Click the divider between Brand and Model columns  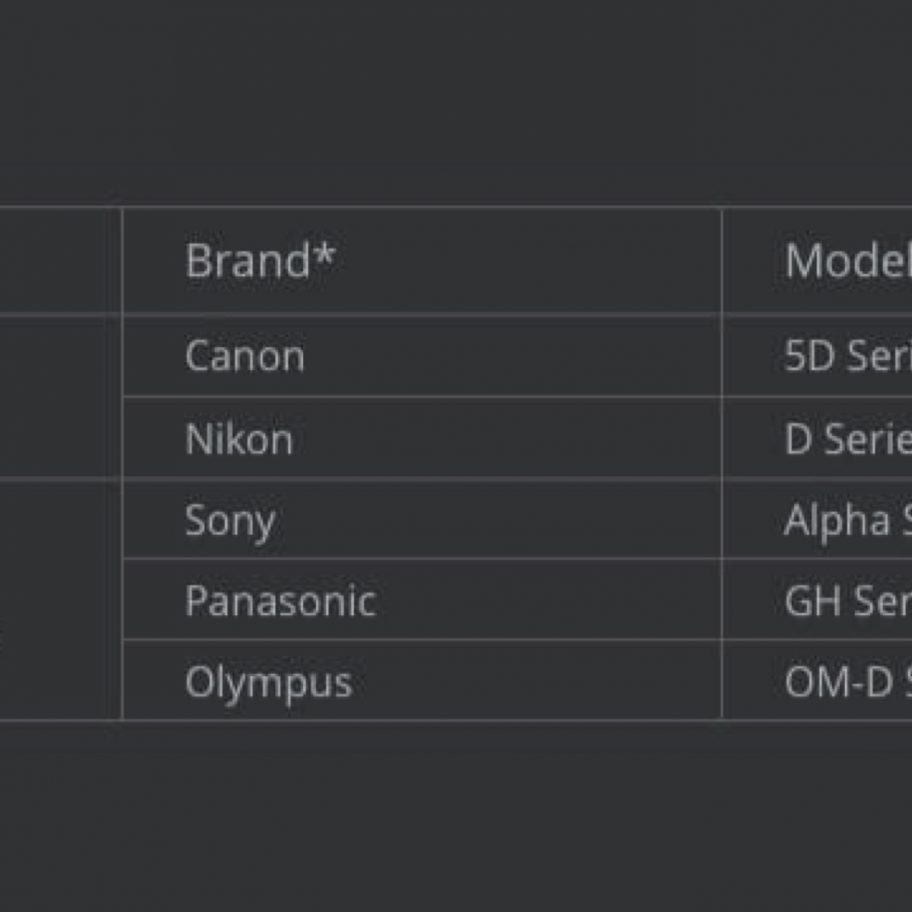click(721, 460)
